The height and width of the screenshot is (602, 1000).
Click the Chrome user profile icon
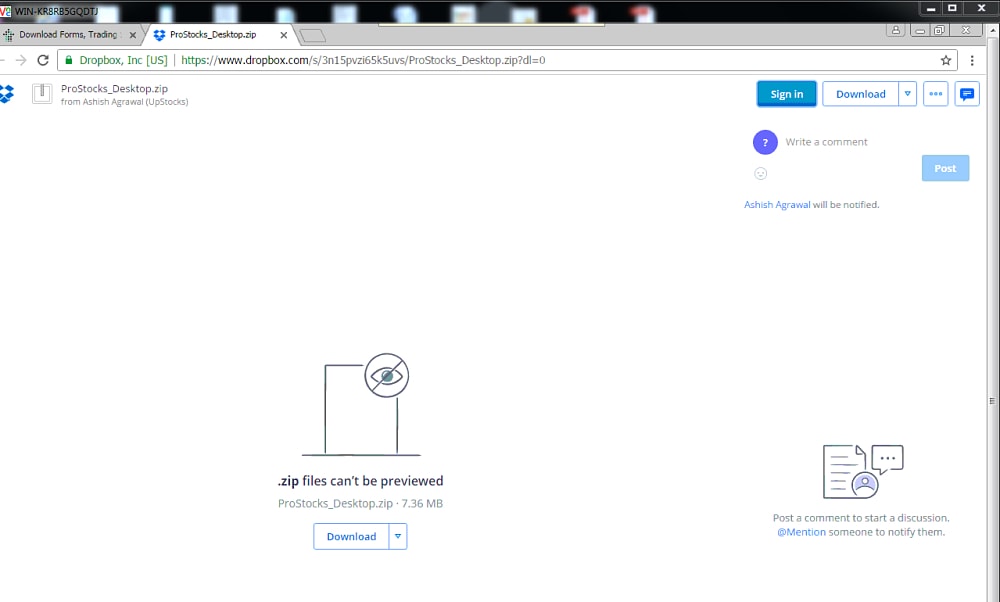pyautogui.click(x=895, y=30)
